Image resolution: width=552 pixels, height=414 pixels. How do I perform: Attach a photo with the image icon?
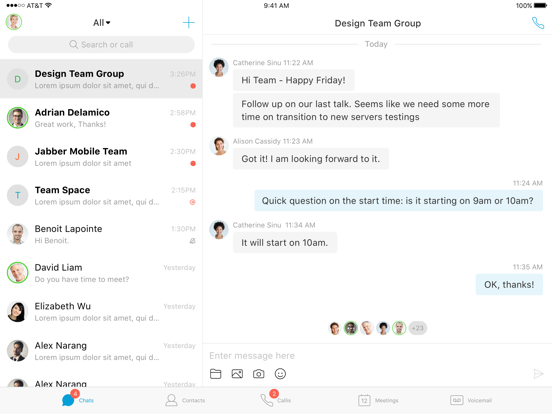[x=237, y=374]
